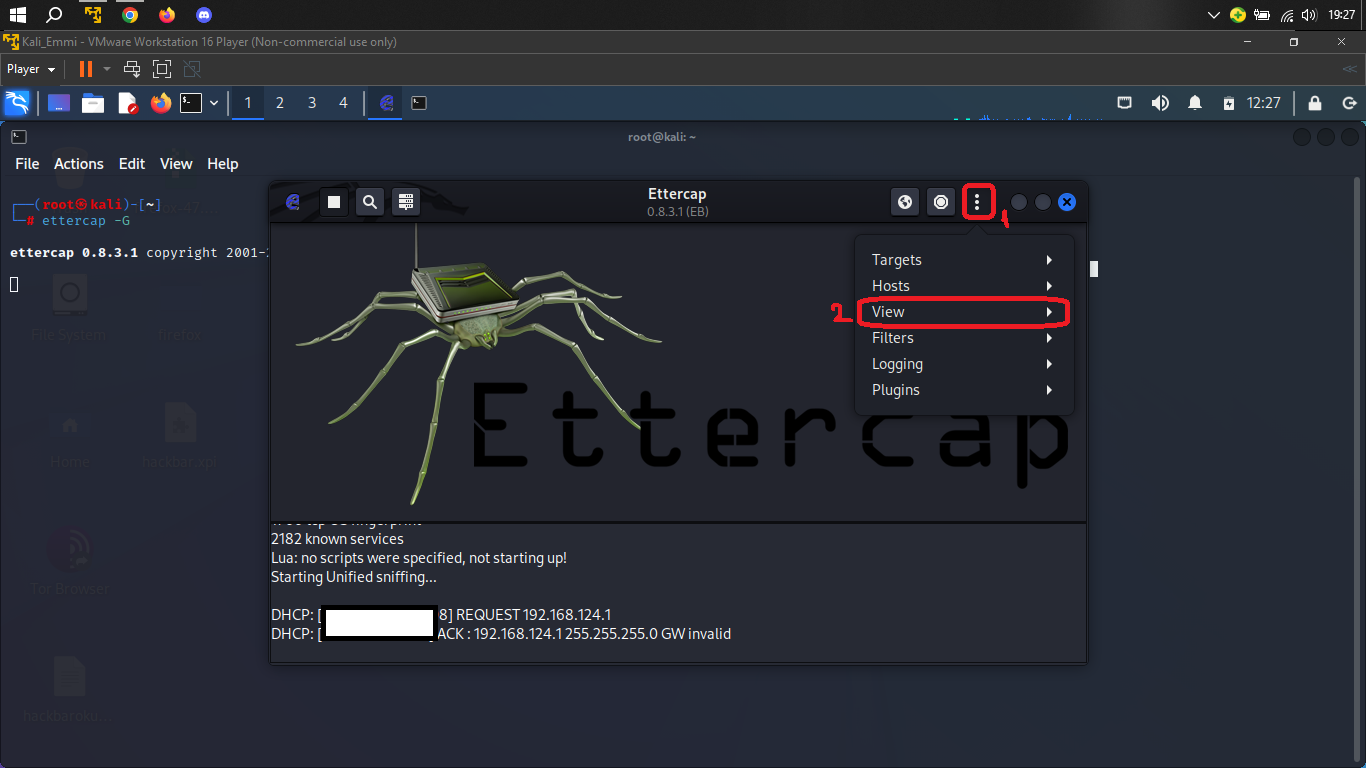The width and height of the screenshot is (1366, 768).
Task: Open the Logging submenu
Action: (x=964, y=364)
